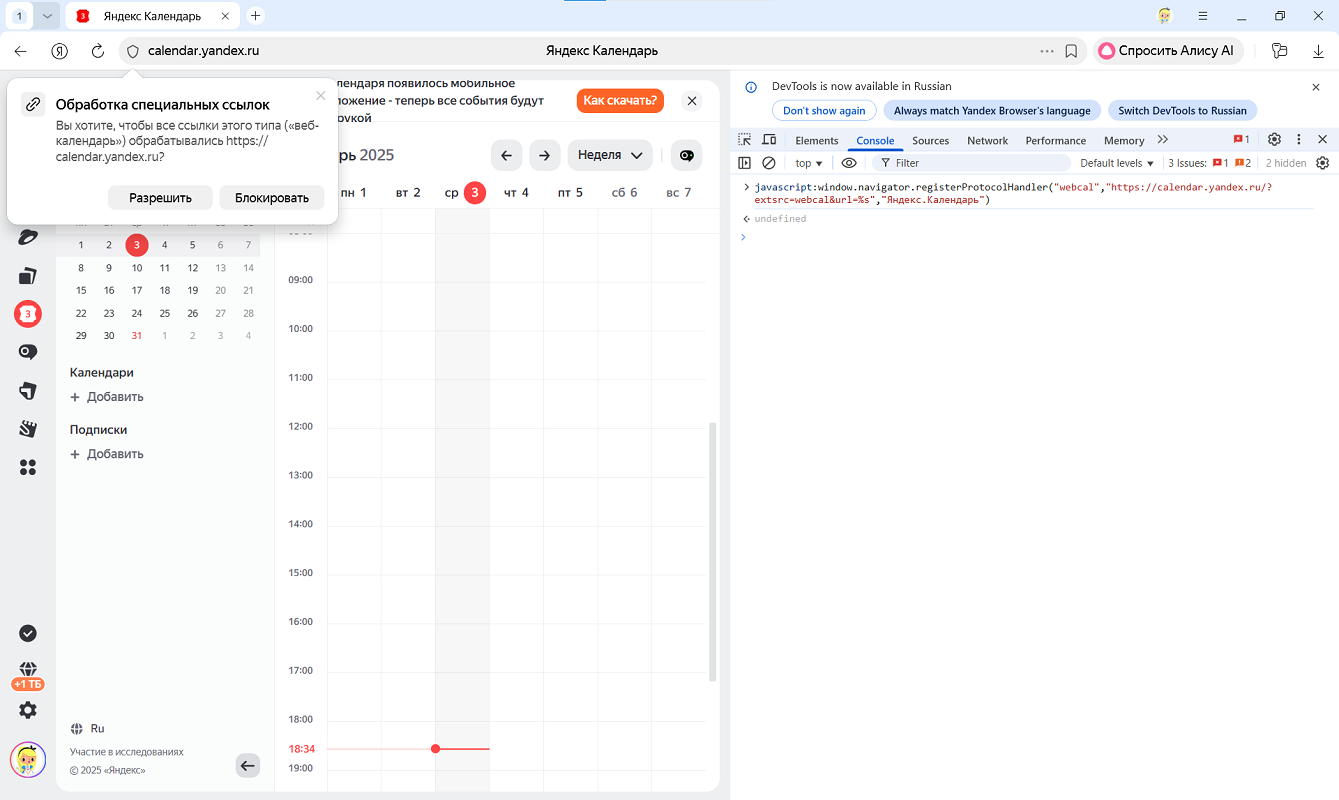Click the console Filter input field

[x=975, y=163]
